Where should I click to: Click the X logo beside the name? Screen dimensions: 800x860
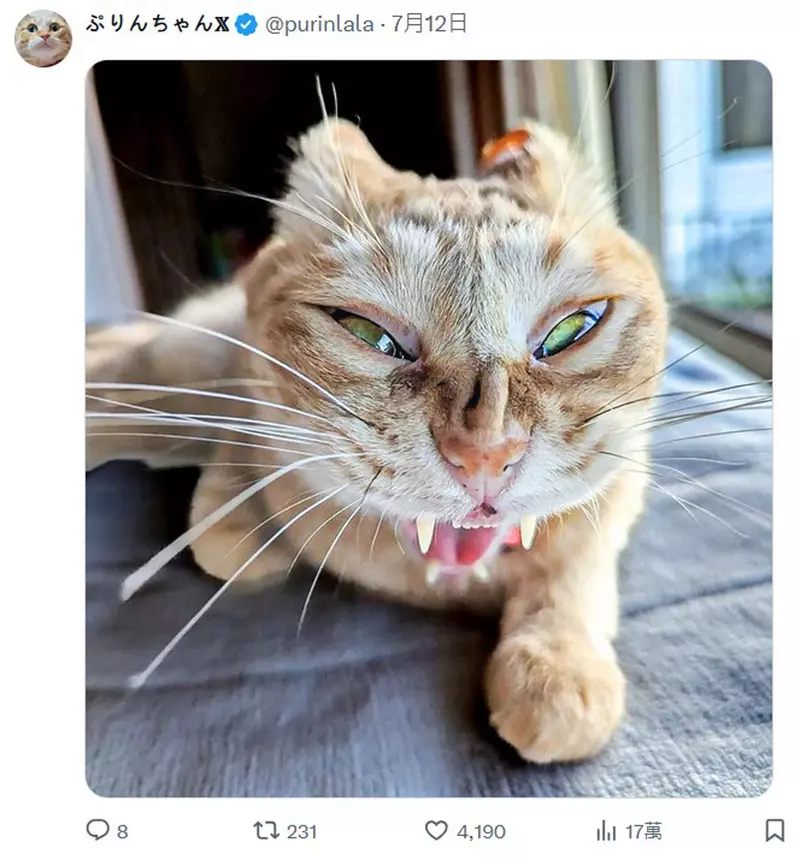(x=223, y=25)
